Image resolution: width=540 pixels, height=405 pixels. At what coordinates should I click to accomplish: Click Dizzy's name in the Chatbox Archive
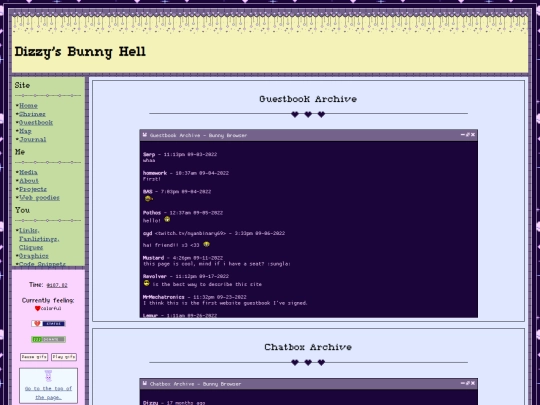[x=150, y=403]
